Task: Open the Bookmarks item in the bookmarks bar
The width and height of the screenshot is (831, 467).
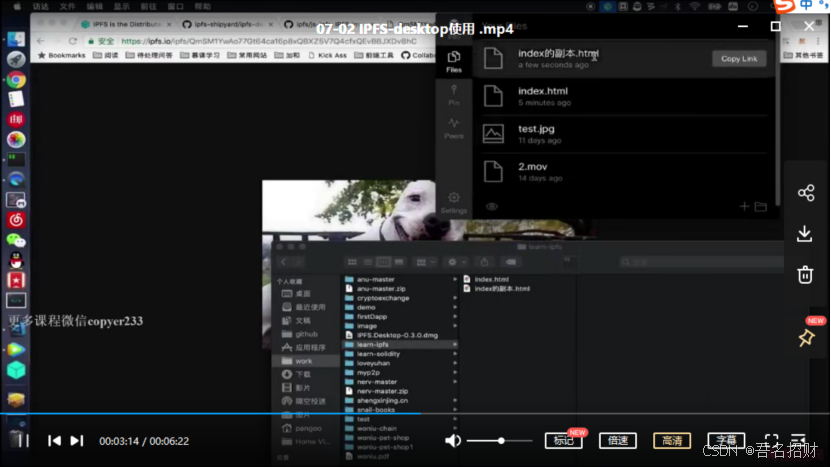Action: pos(61,55)
